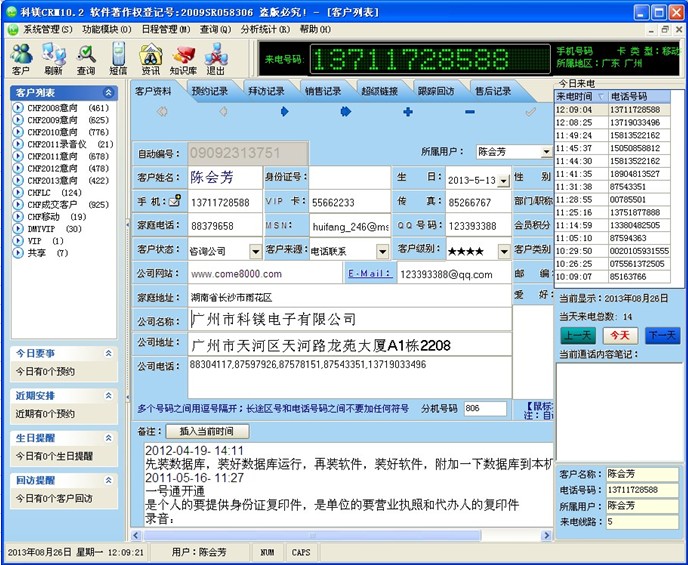Open the 所属用户 dropdown
688x565 pixels.
(545, 153)
